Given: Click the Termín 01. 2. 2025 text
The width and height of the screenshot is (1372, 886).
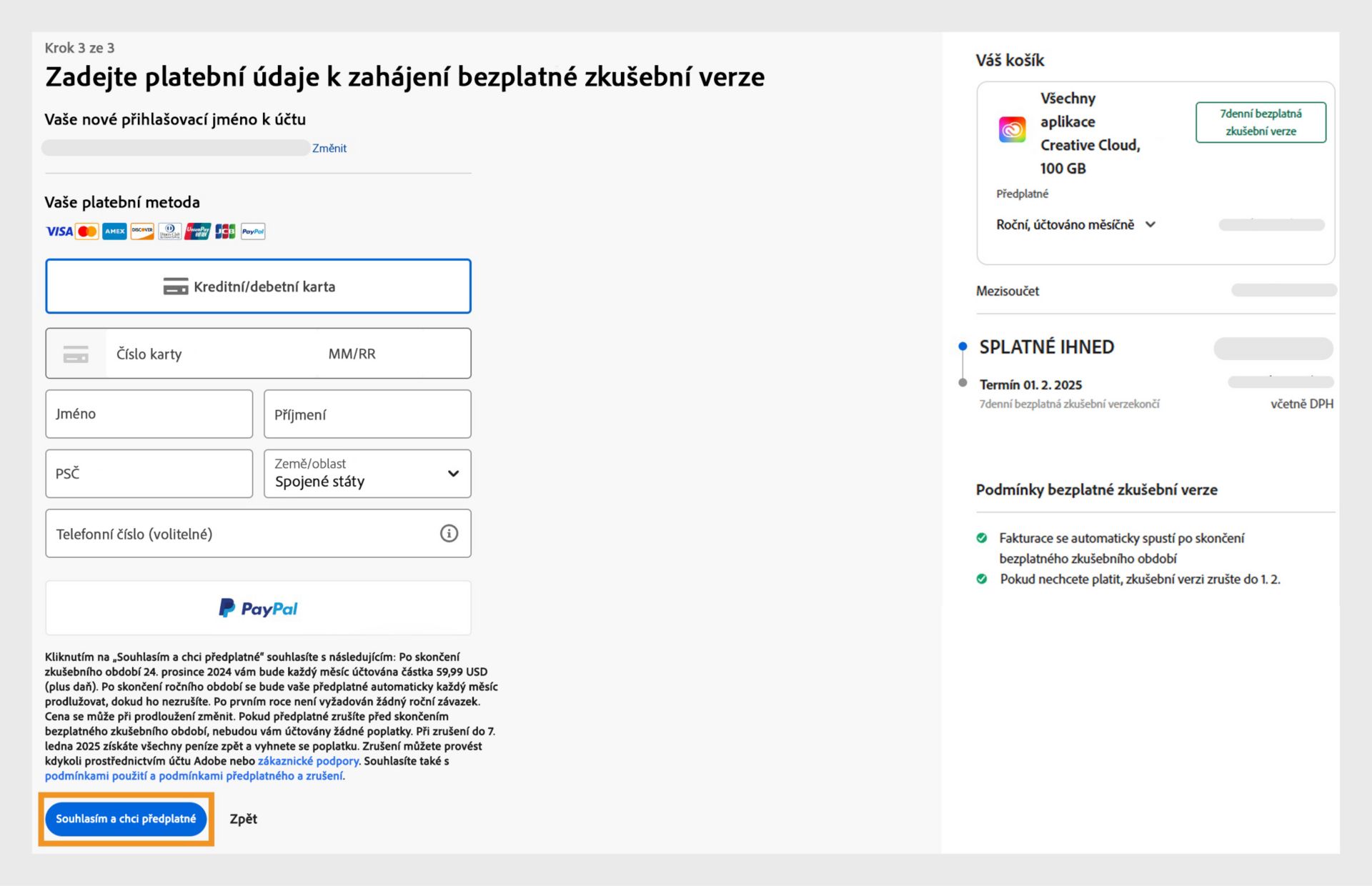Looking at the screenshot, I should tap(1030, 385).
